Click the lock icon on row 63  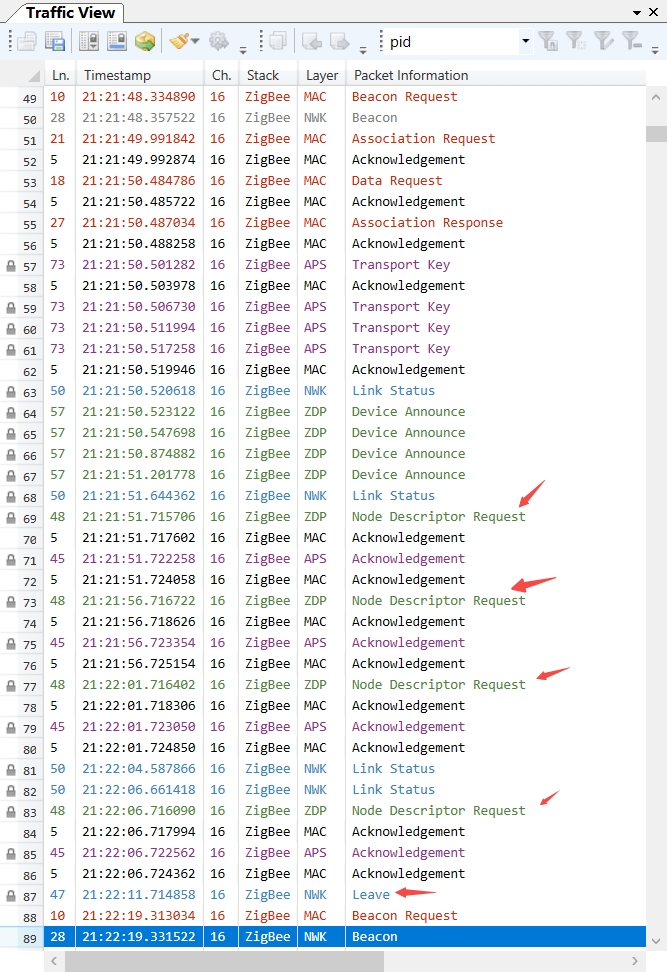click(x=11, y=392)
